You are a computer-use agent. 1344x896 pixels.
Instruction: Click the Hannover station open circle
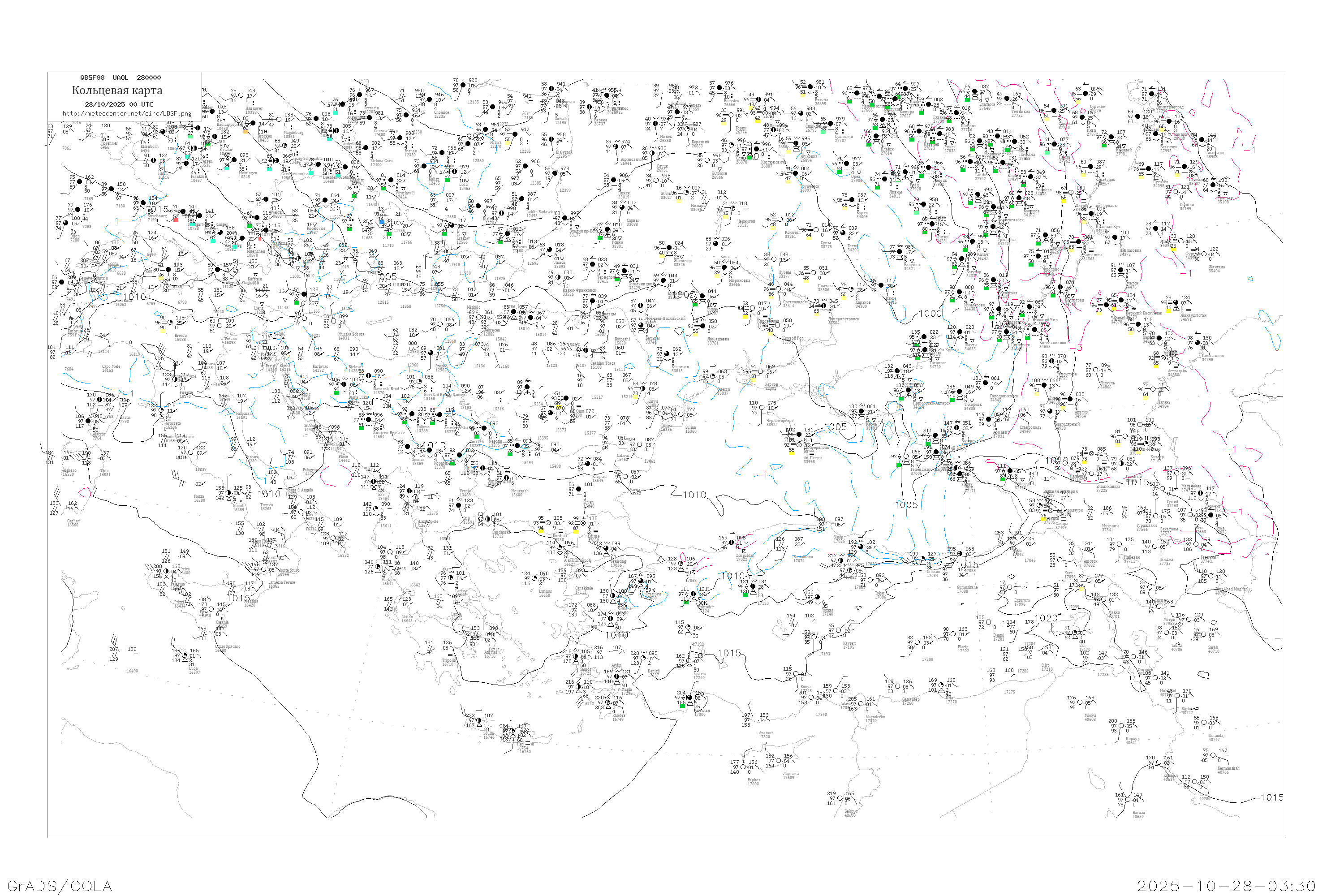pos(242,96)
